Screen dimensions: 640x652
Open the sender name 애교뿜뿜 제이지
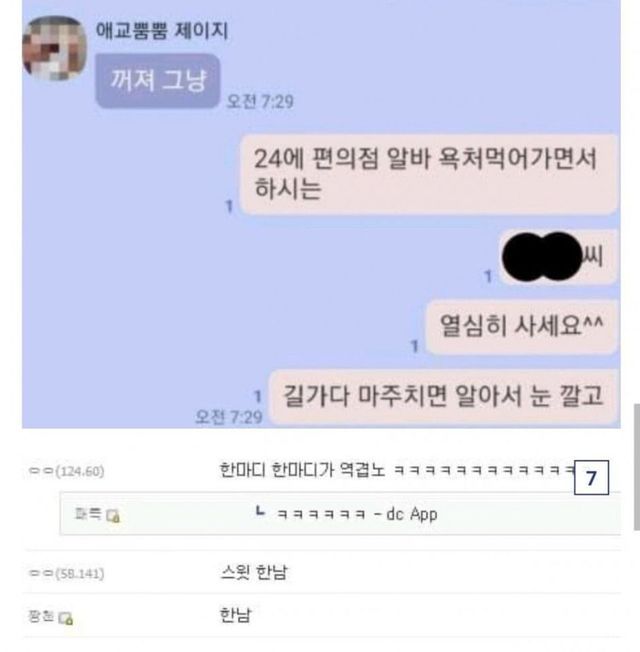(162, 30)
